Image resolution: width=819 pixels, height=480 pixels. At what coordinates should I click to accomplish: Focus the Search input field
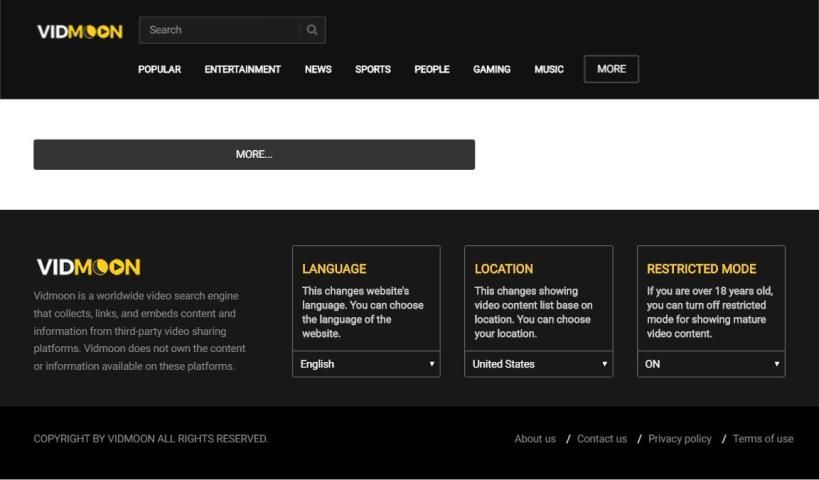point(220,30)
